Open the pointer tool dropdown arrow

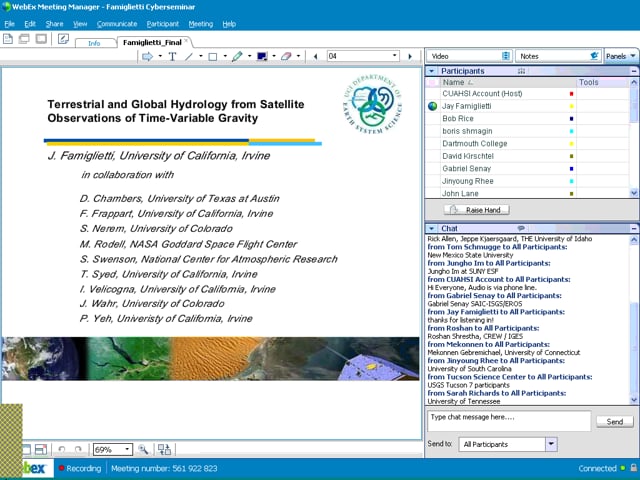(160, 56)
